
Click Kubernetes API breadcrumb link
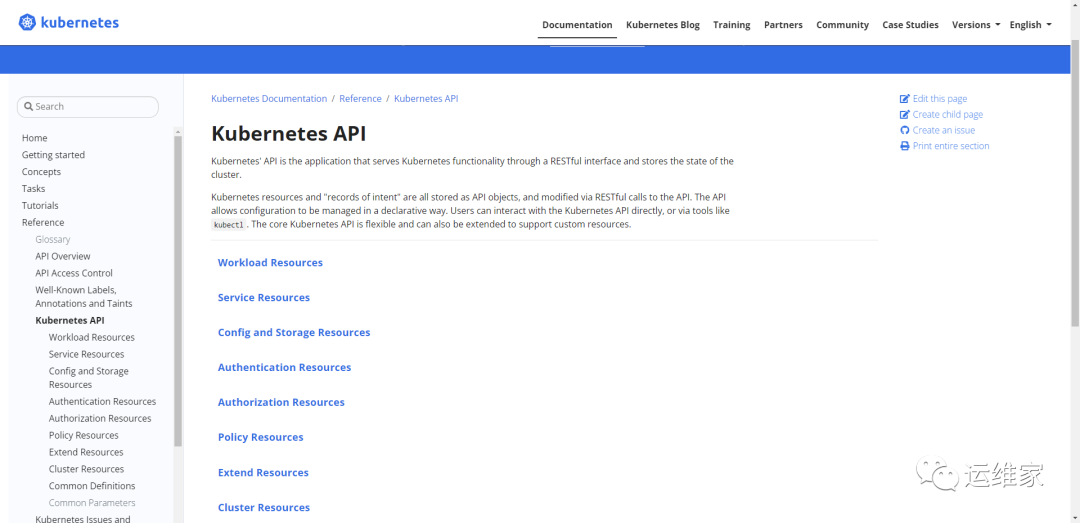tap(426, 99)
